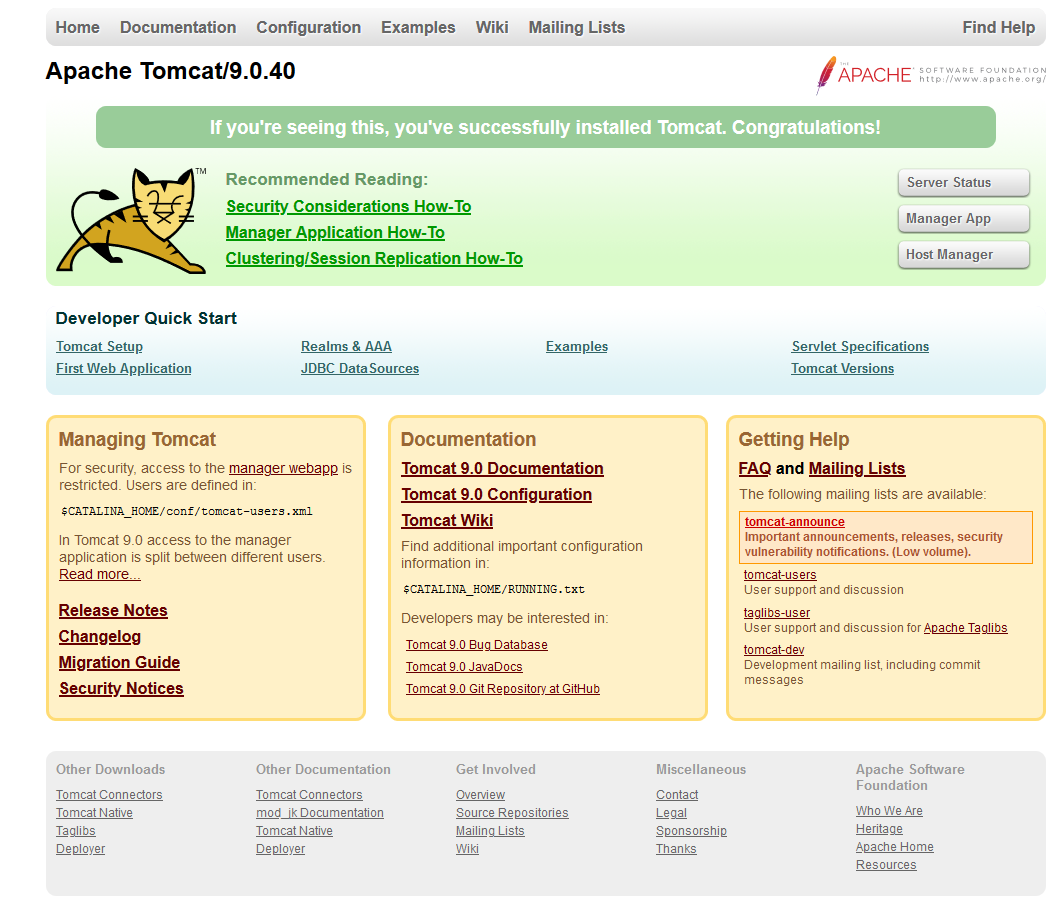Click JDBC DataSources link

(x=360, y=369)
